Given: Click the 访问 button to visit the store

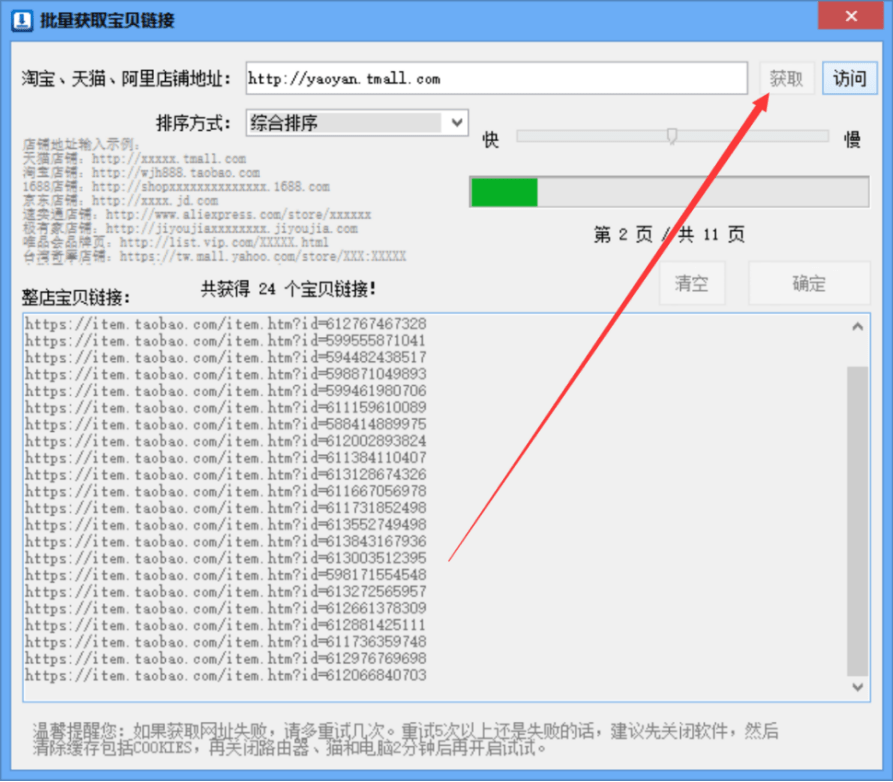Looking at the screenshot, I should 849,77.
